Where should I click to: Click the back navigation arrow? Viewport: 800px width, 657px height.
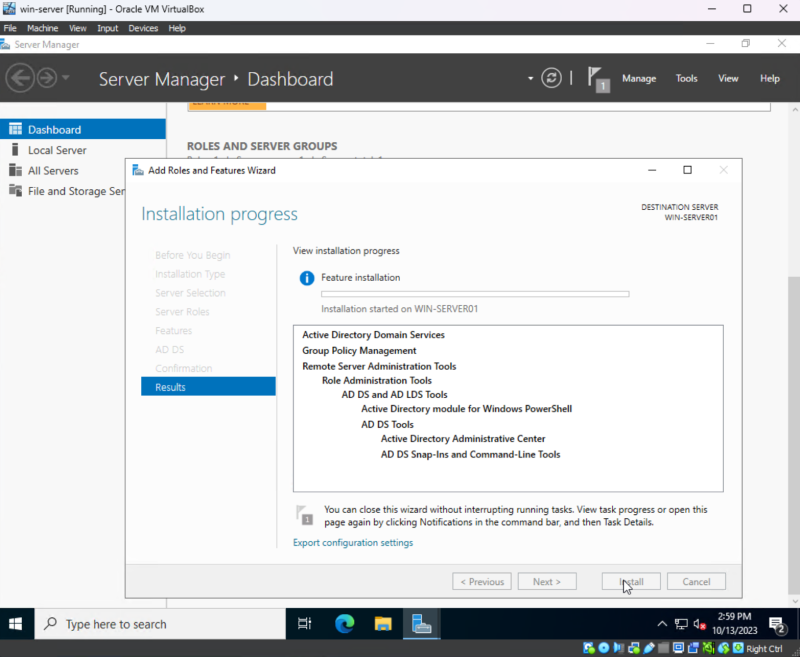(20, 78)
